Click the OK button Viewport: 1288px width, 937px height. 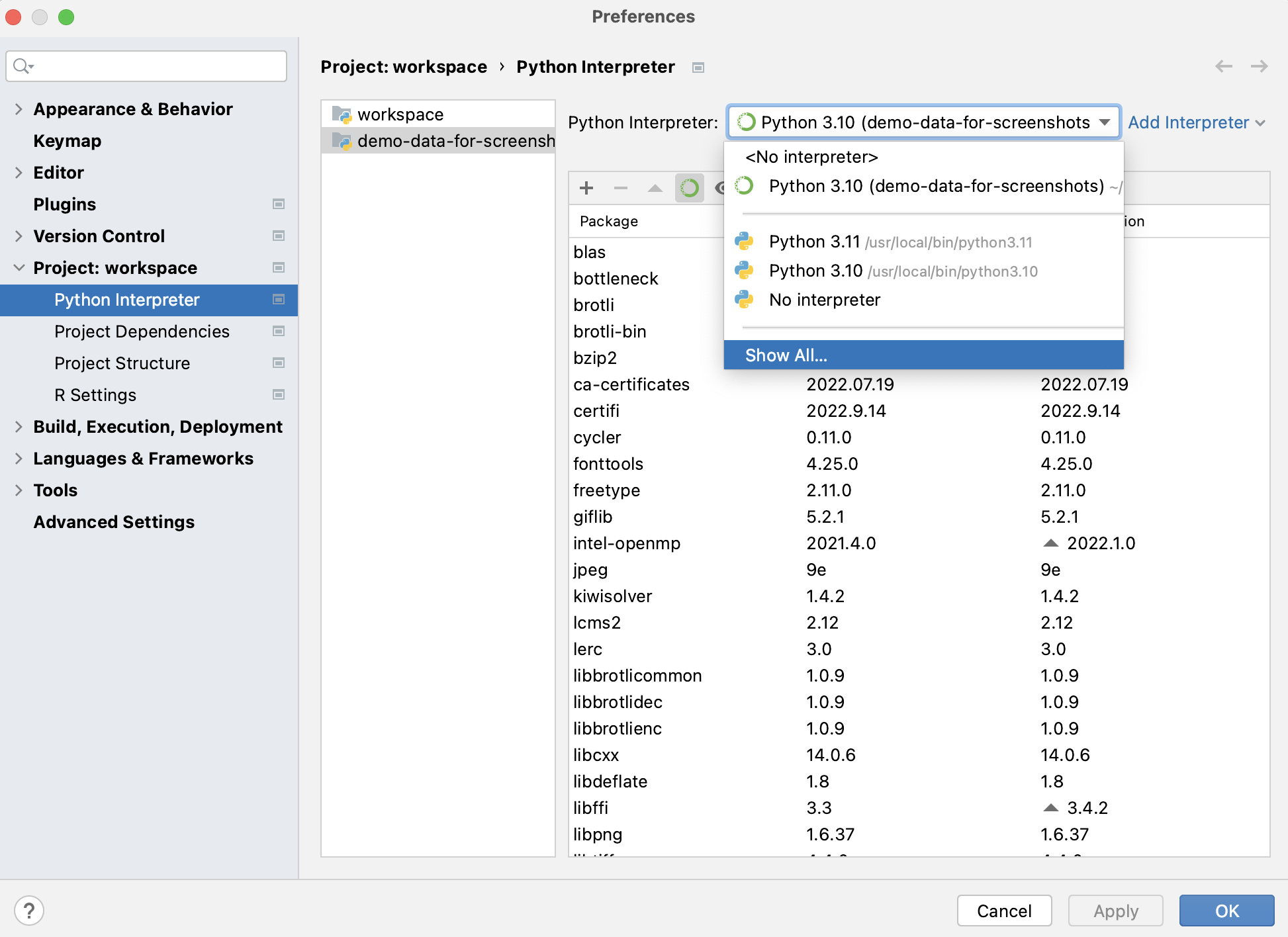coord(1226,911)
